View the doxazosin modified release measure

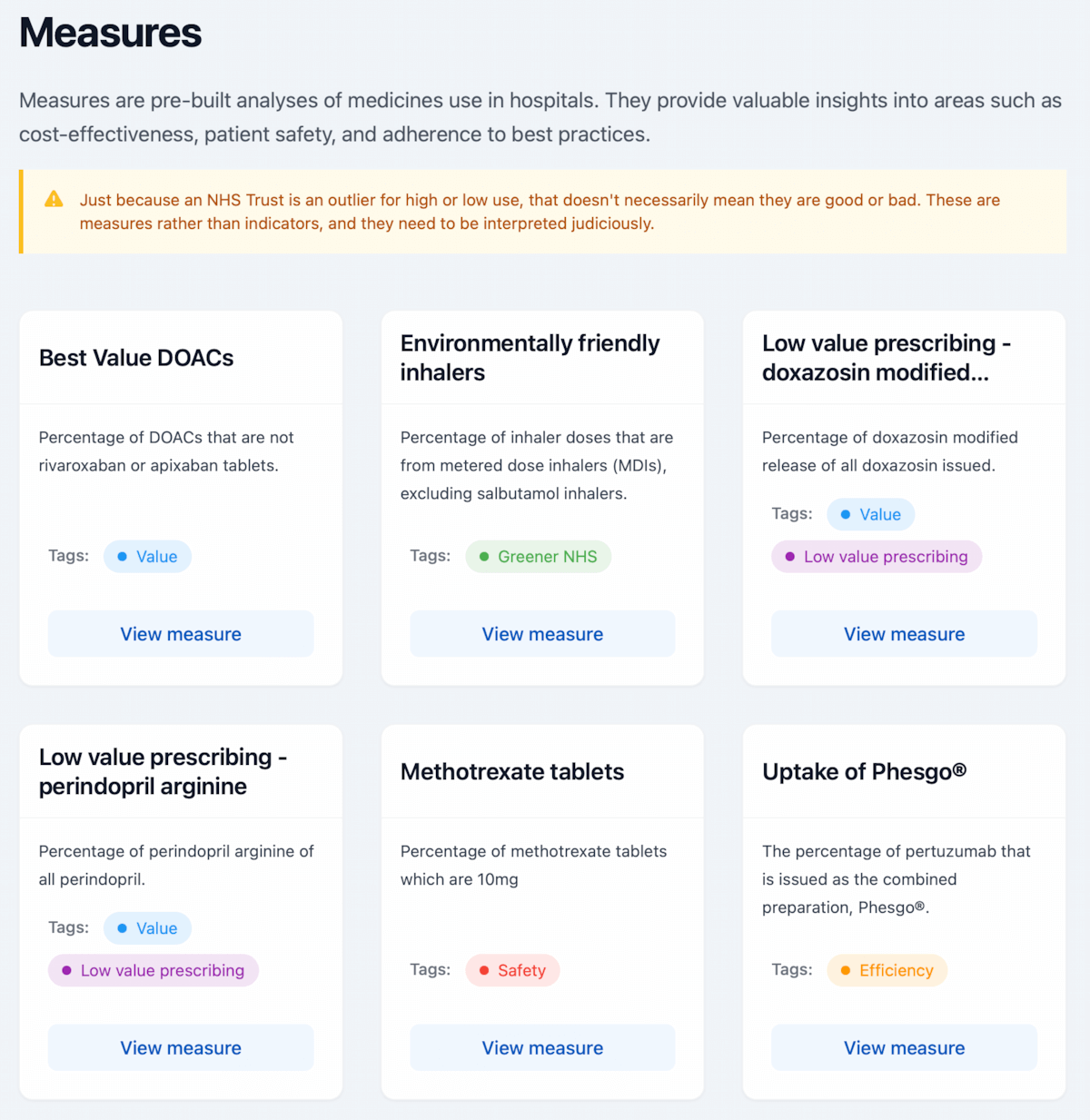pos(904,634)
